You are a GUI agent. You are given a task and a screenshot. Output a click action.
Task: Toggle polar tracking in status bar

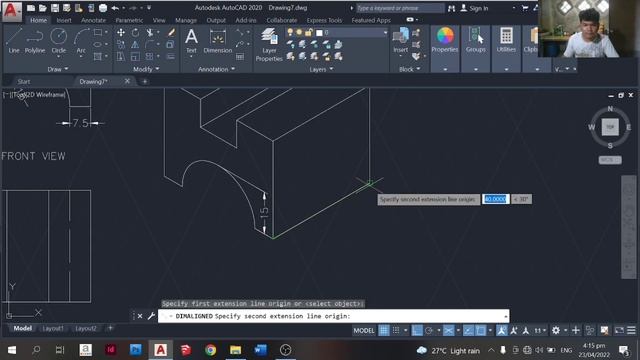pyautogui.click(x=429, y=330)
